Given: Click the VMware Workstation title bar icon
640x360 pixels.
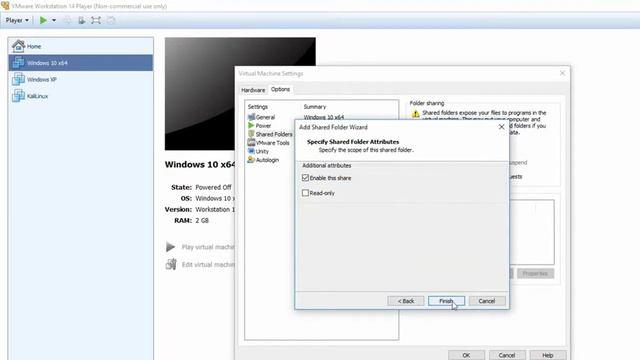Looking at the screenshot, I should coord(5,6).
